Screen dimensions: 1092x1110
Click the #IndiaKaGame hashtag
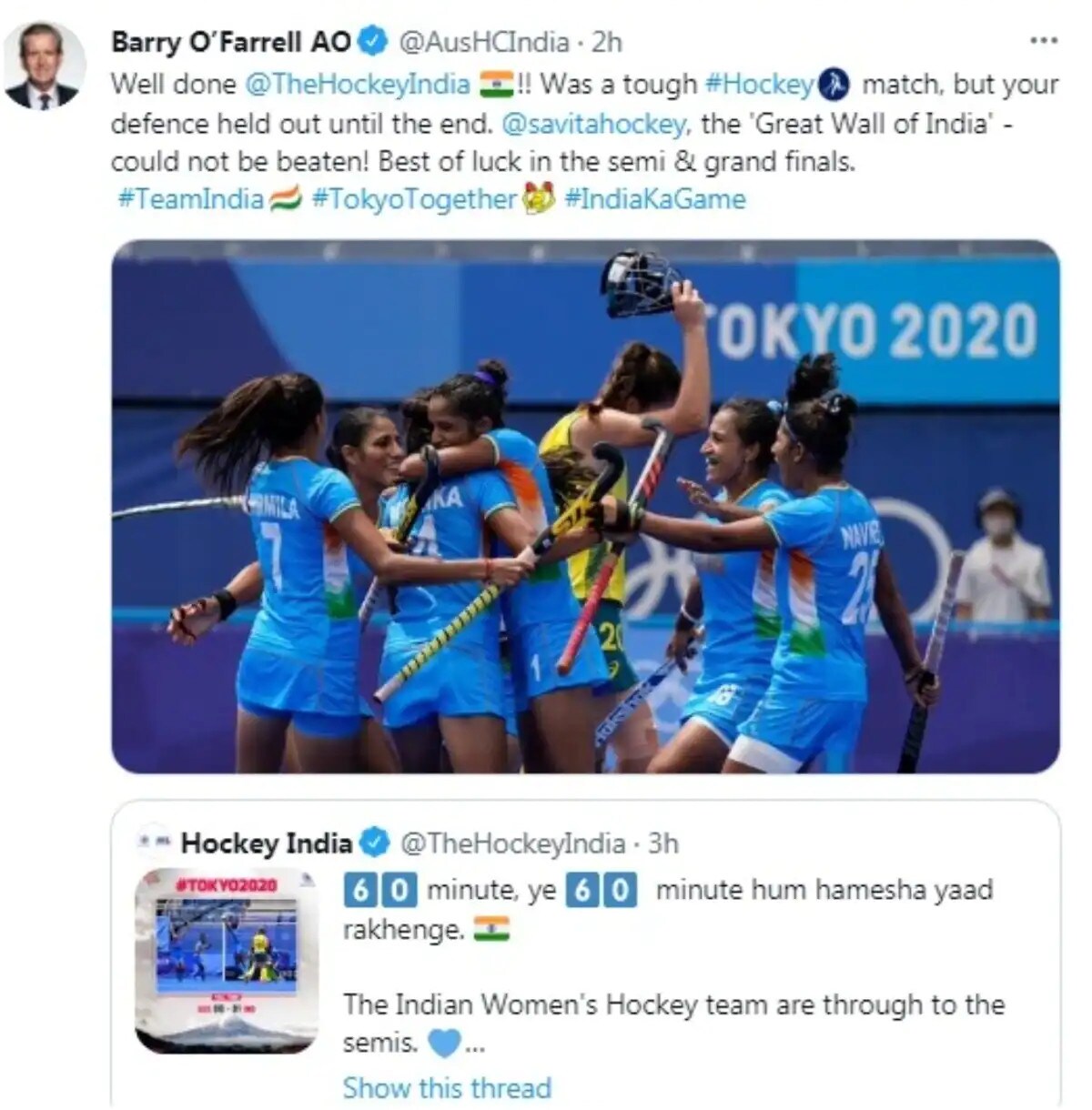[x=655, y=199]
